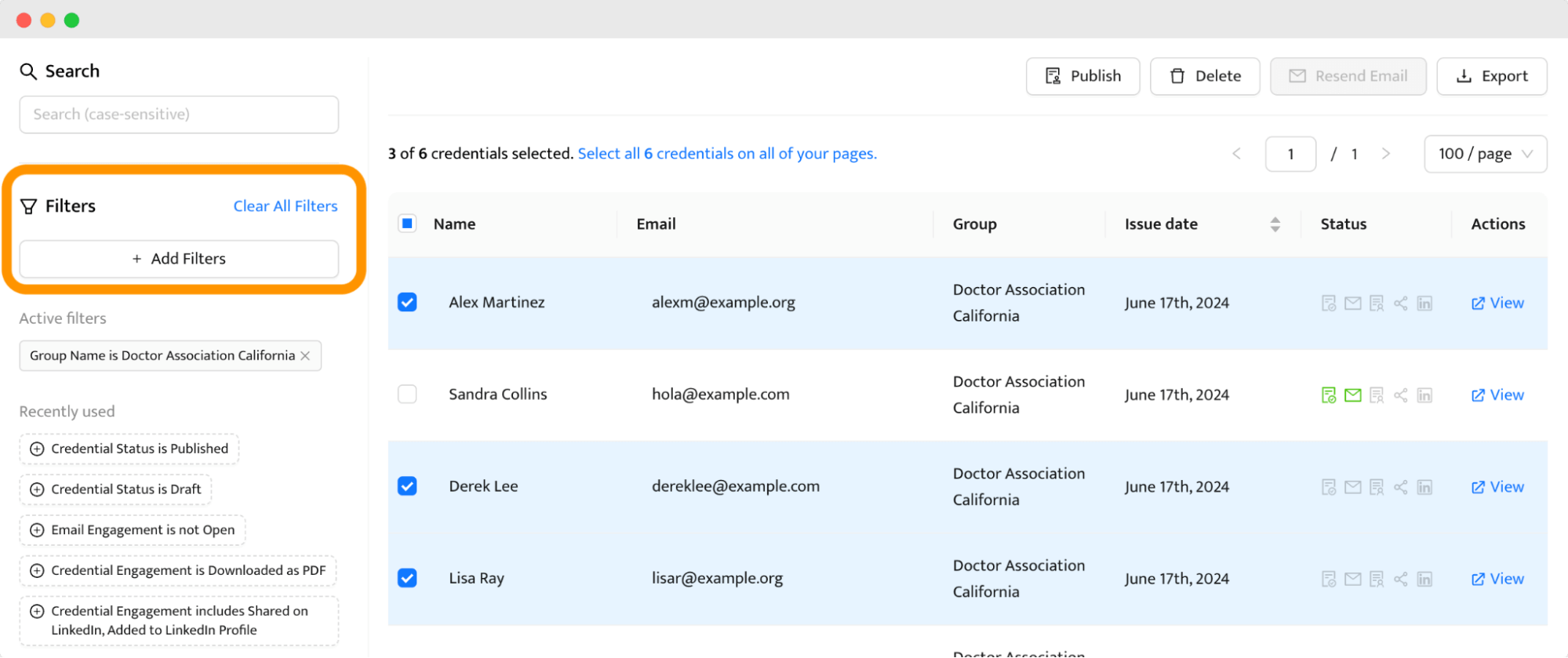Click the Status column header

tap(1343, 224)
